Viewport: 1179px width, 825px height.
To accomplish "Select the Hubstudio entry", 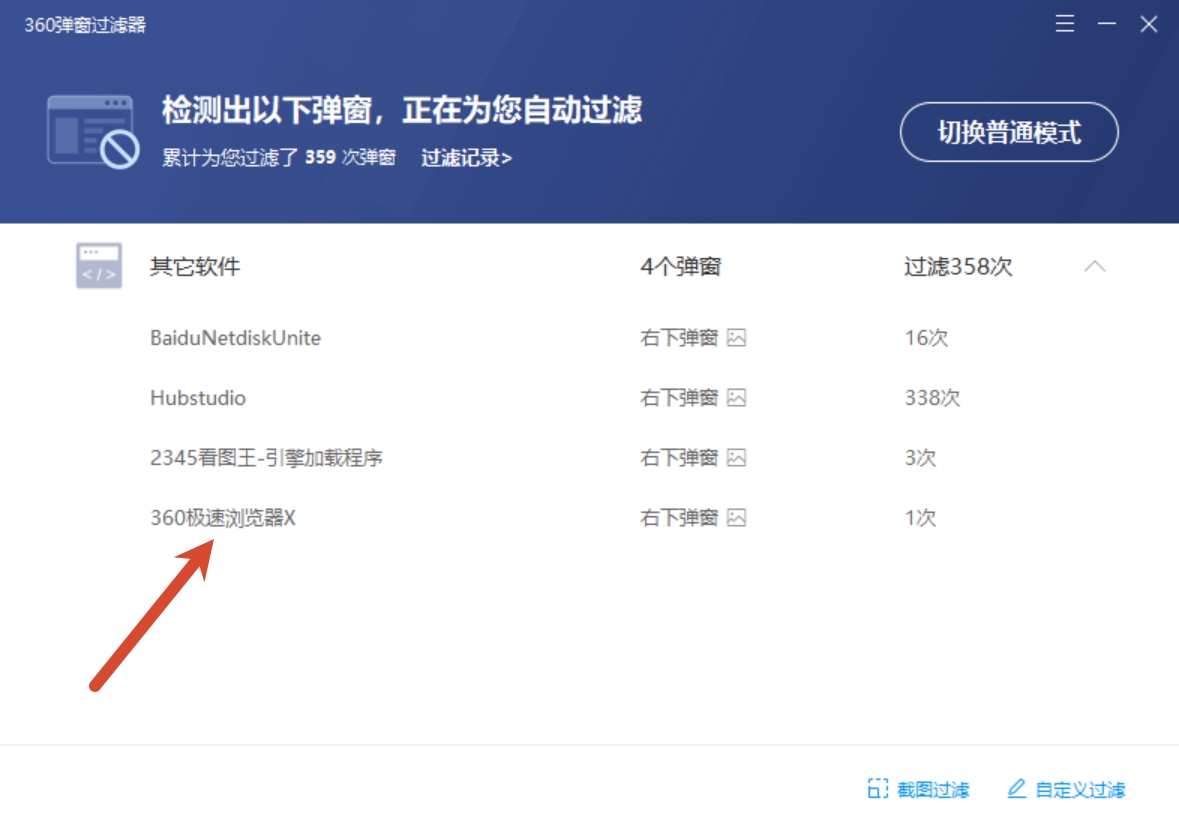I will click(x=198, y=398).
